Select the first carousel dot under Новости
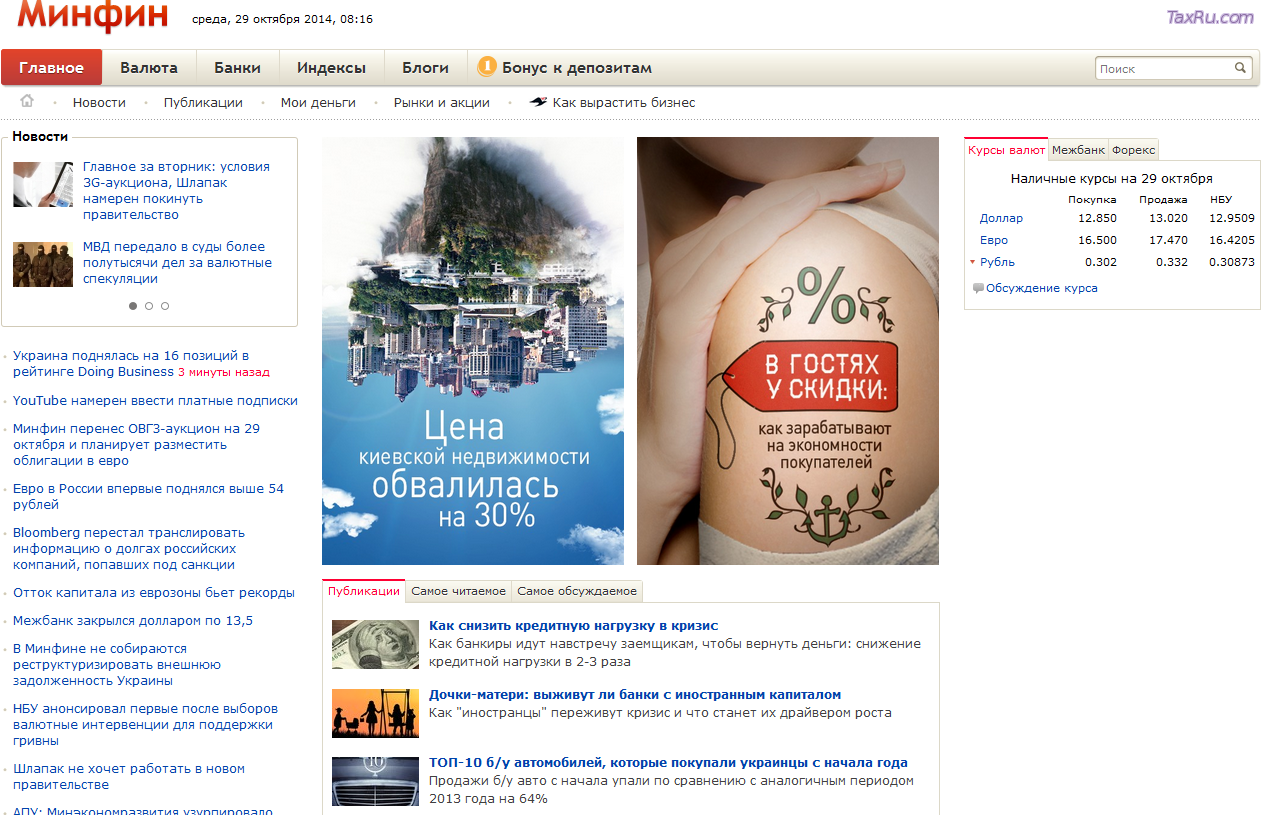1267x815 pixels. (x=133, y=306)
